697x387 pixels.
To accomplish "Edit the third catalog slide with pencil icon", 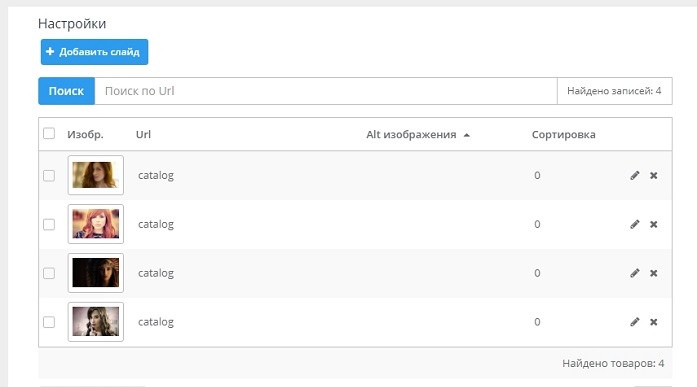I will tap(635, 273).
